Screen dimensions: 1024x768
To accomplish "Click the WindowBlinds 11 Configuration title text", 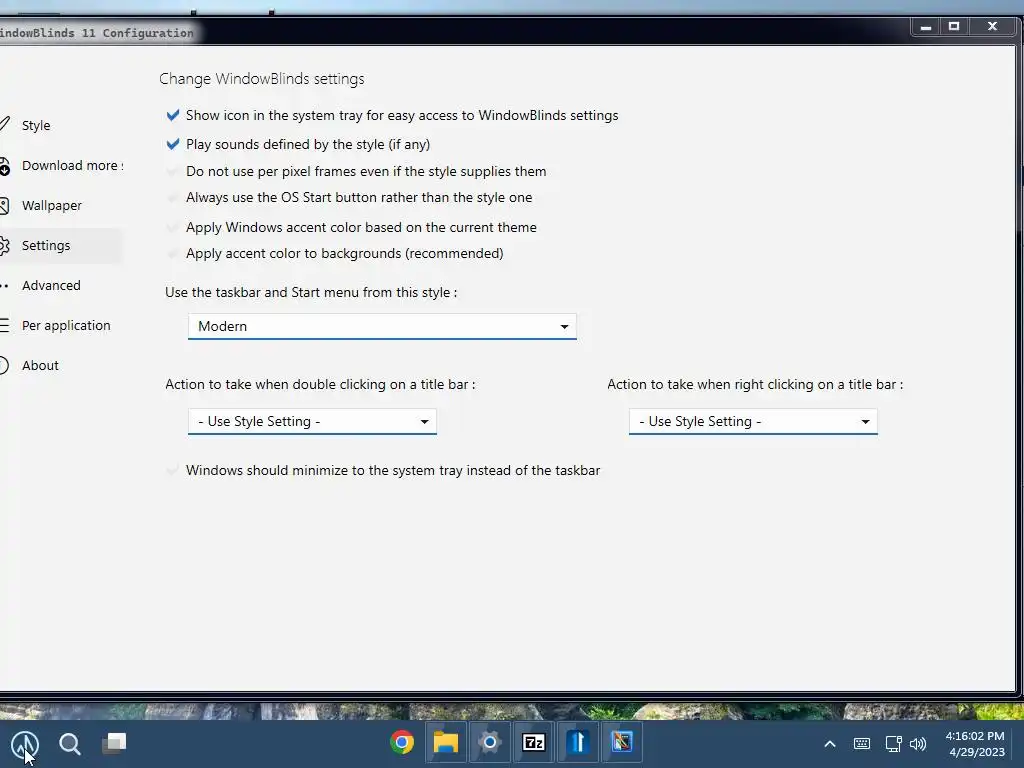I will pos(97,33).
